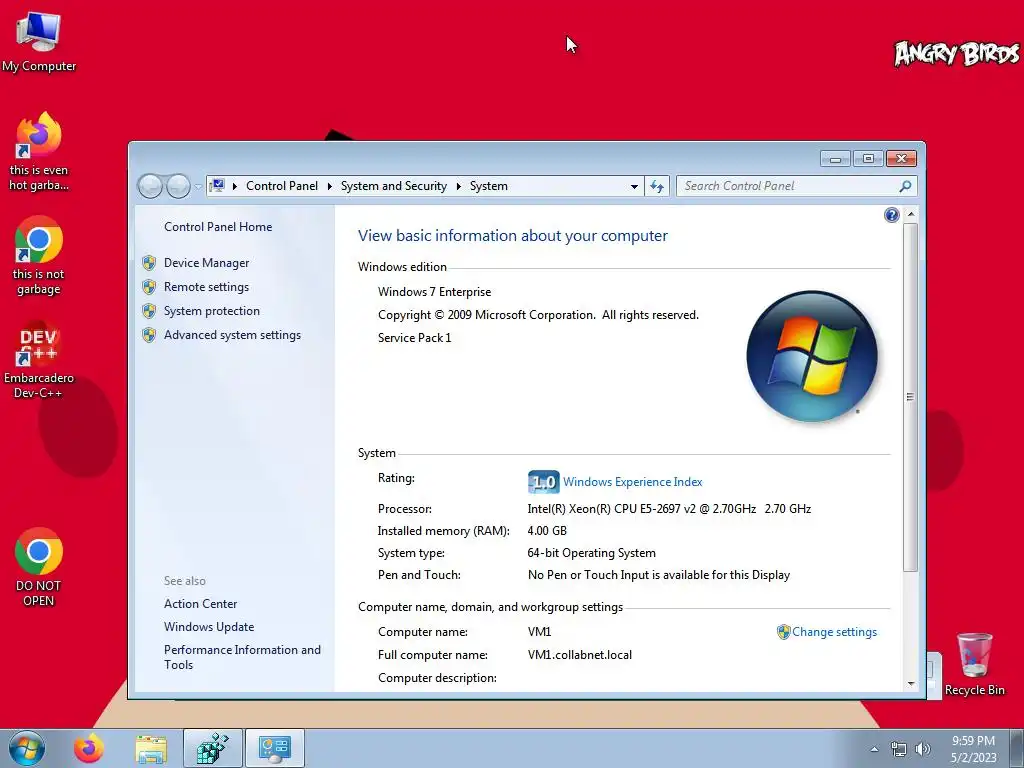Expand the chevron after Control Panel breadcrumb
The width and height of the screenshot is (1024, 768).
329,186
